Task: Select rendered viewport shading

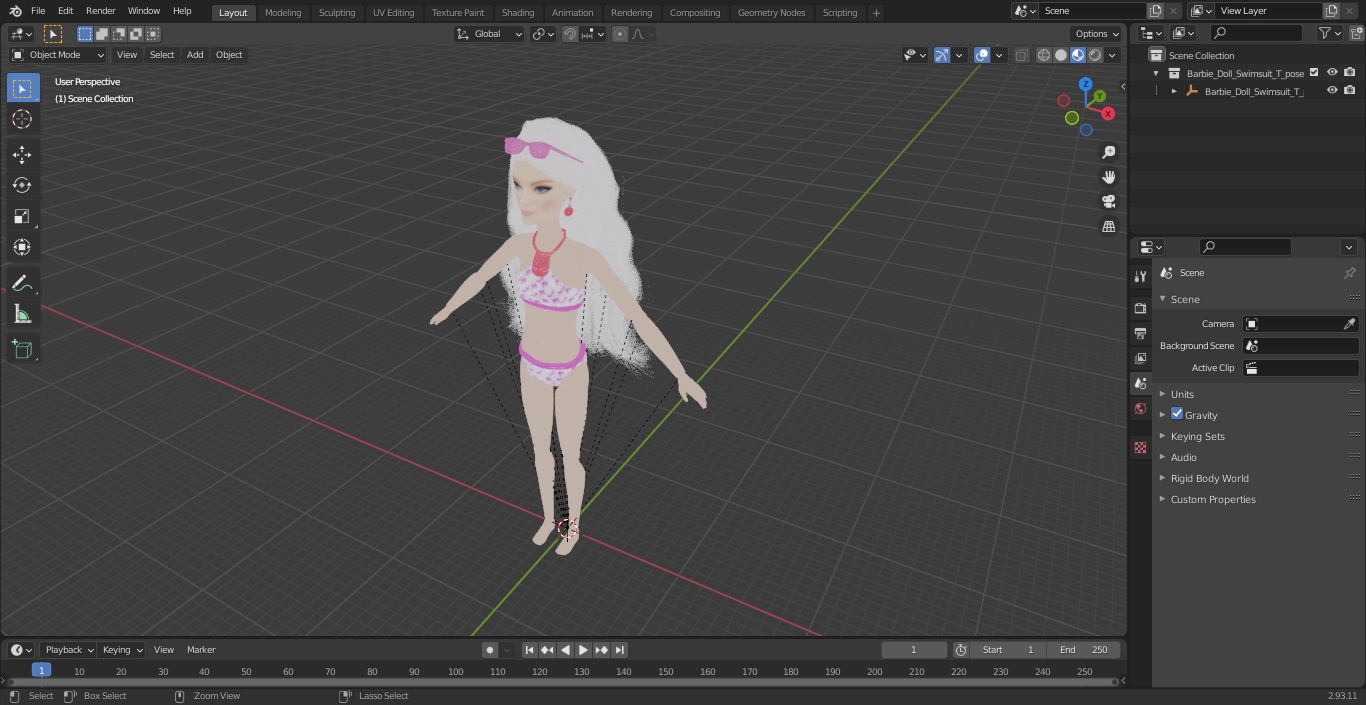Action: tap(1095, 55)
